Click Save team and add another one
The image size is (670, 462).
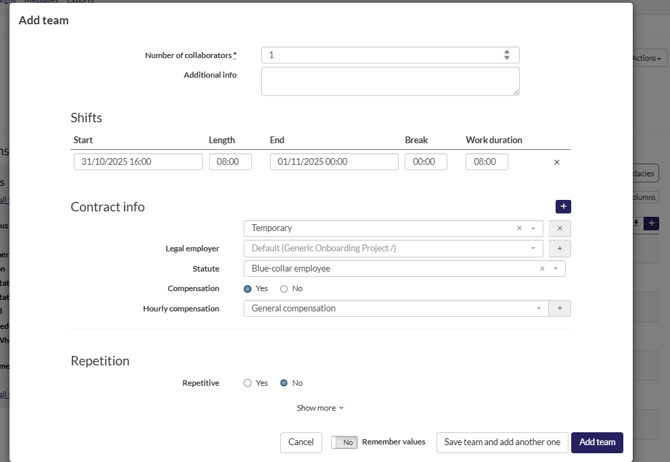coord(503,442)
